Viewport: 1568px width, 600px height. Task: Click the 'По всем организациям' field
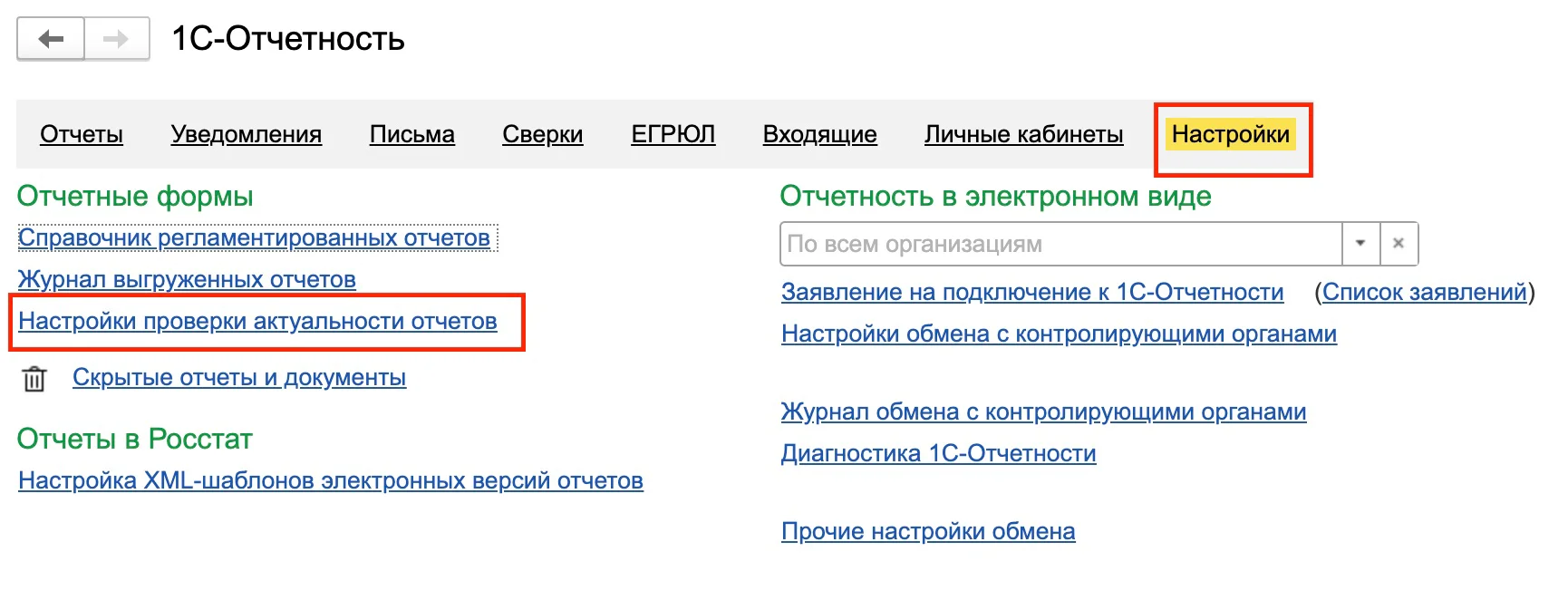point(1060,244)
